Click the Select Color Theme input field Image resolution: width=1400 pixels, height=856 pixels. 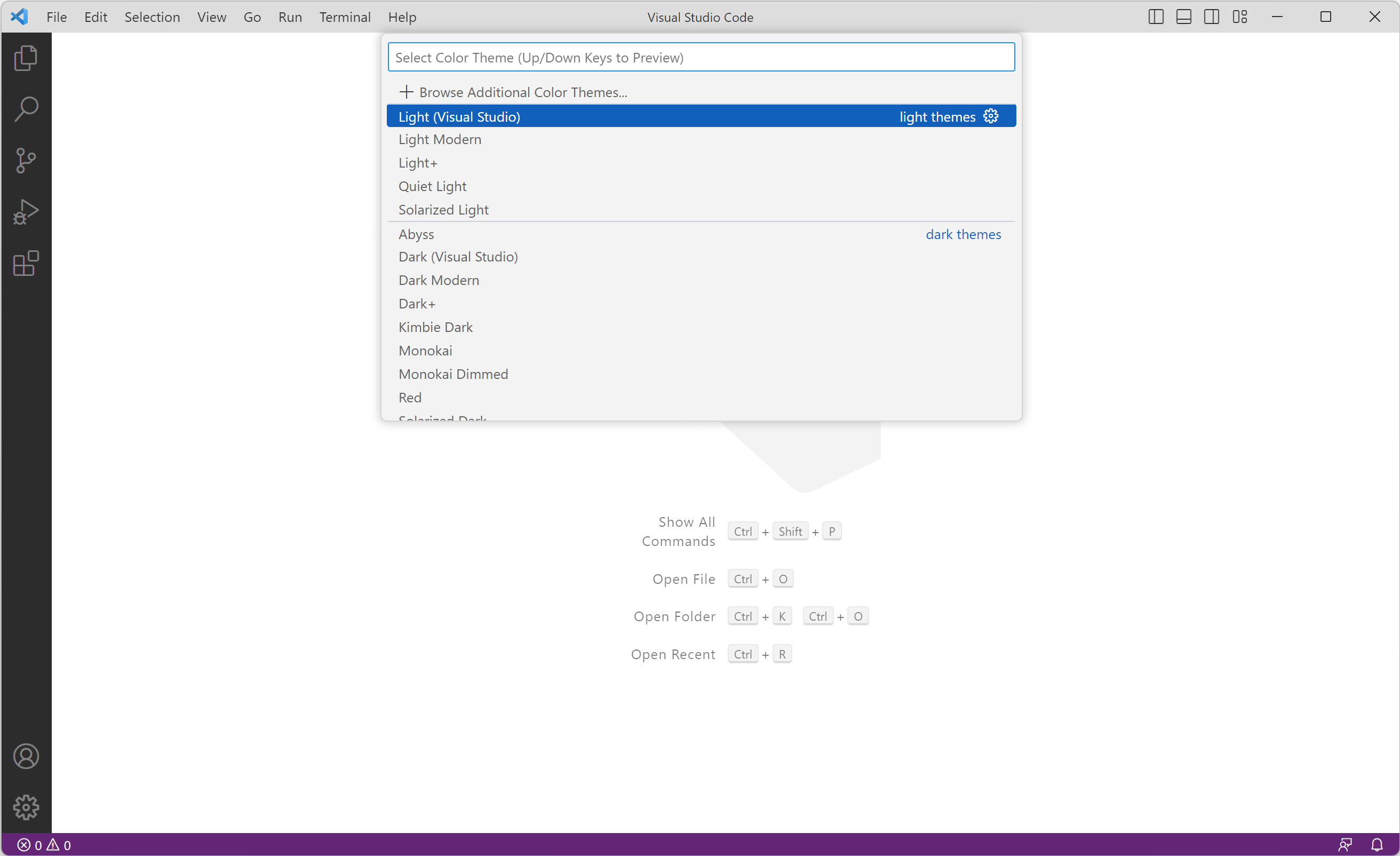(x=701, y=58)
